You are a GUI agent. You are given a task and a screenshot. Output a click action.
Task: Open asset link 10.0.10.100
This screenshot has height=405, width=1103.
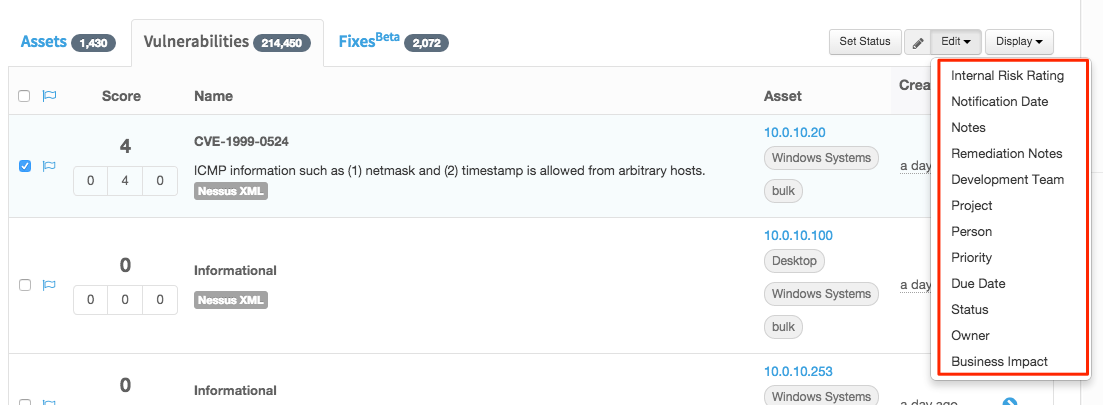(x=798, y=236)
